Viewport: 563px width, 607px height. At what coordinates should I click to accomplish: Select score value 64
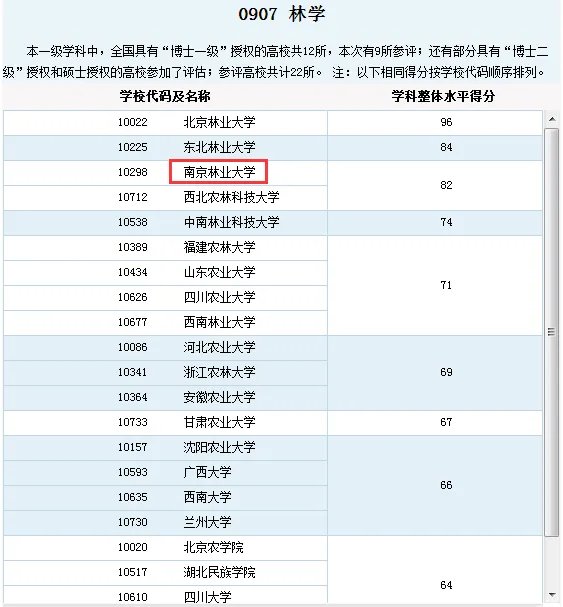coord(446,585)
